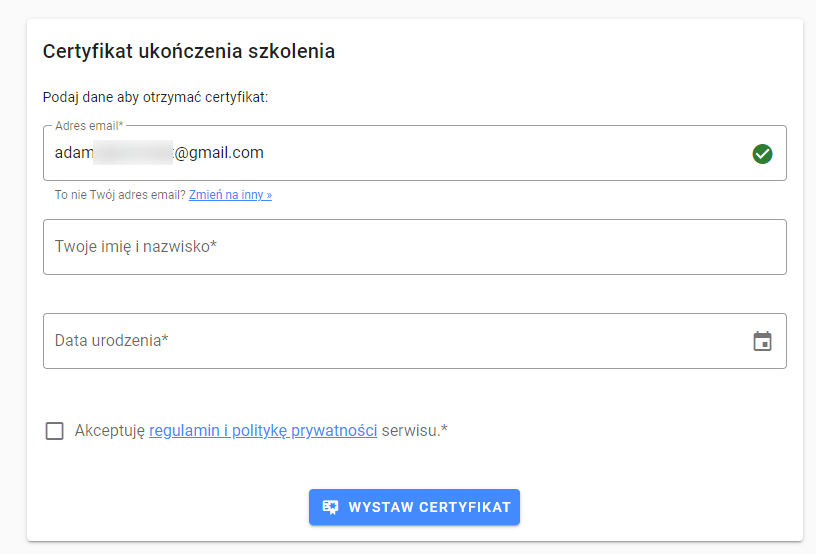Click the WYSTAW CERTYFIKAT button
Screen dimensions: 816x554
click(414, 507)
